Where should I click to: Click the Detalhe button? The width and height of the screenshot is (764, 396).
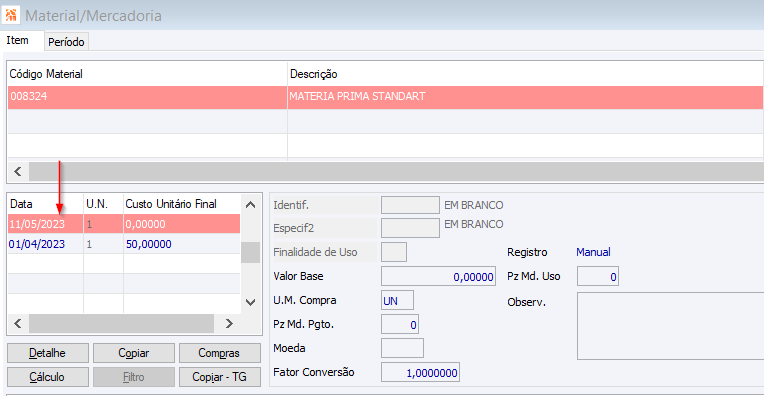tap(48, 353)
